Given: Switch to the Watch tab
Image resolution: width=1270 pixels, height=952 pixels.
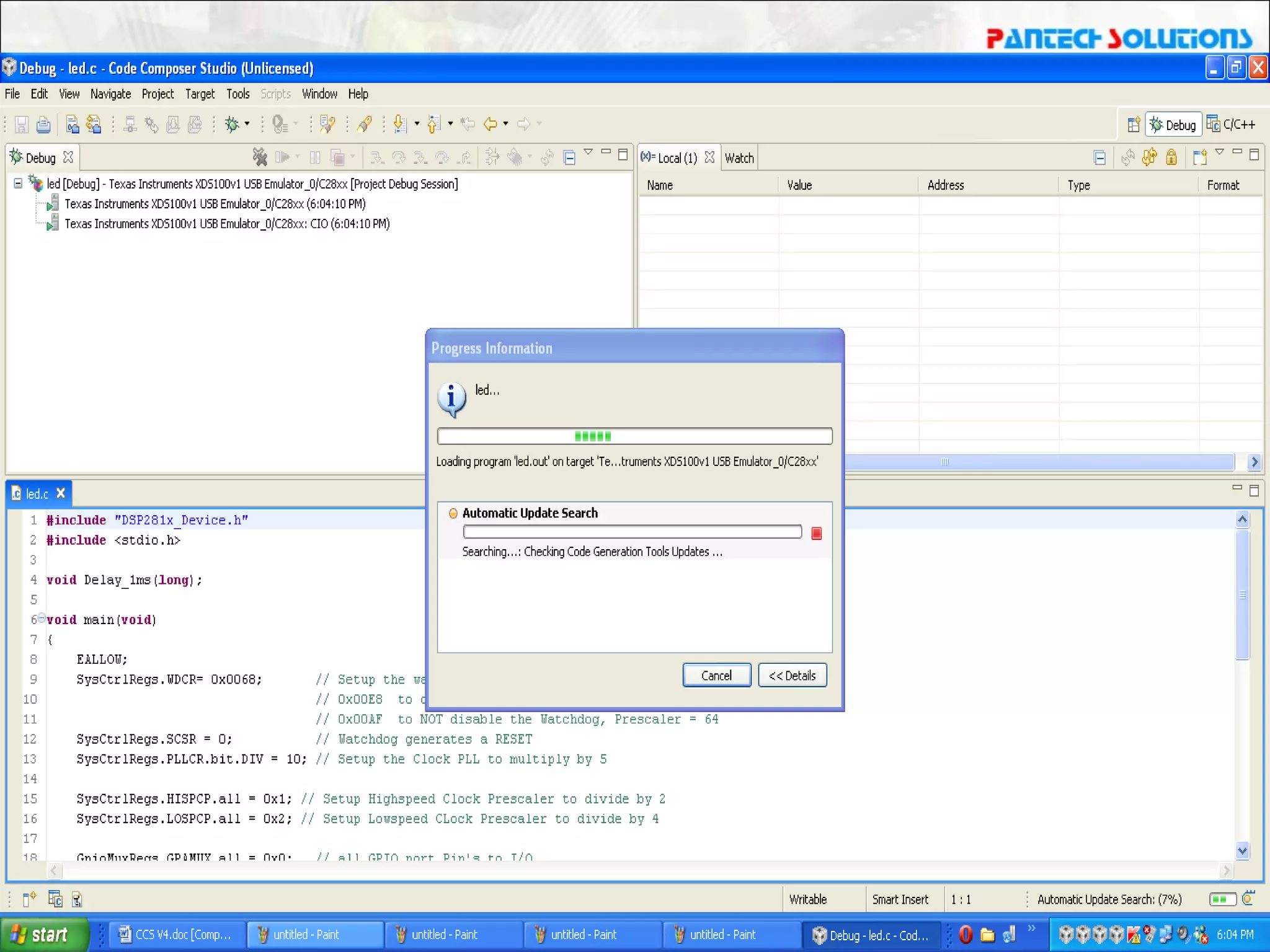Looking at the screenshot, I should point(739,158).
